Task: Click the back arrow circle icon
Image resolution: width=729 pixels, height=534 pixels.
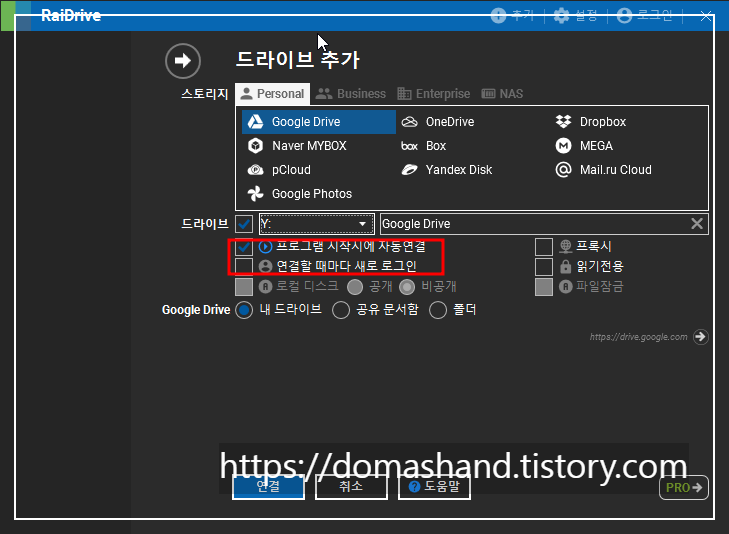Action: [183, 60]
